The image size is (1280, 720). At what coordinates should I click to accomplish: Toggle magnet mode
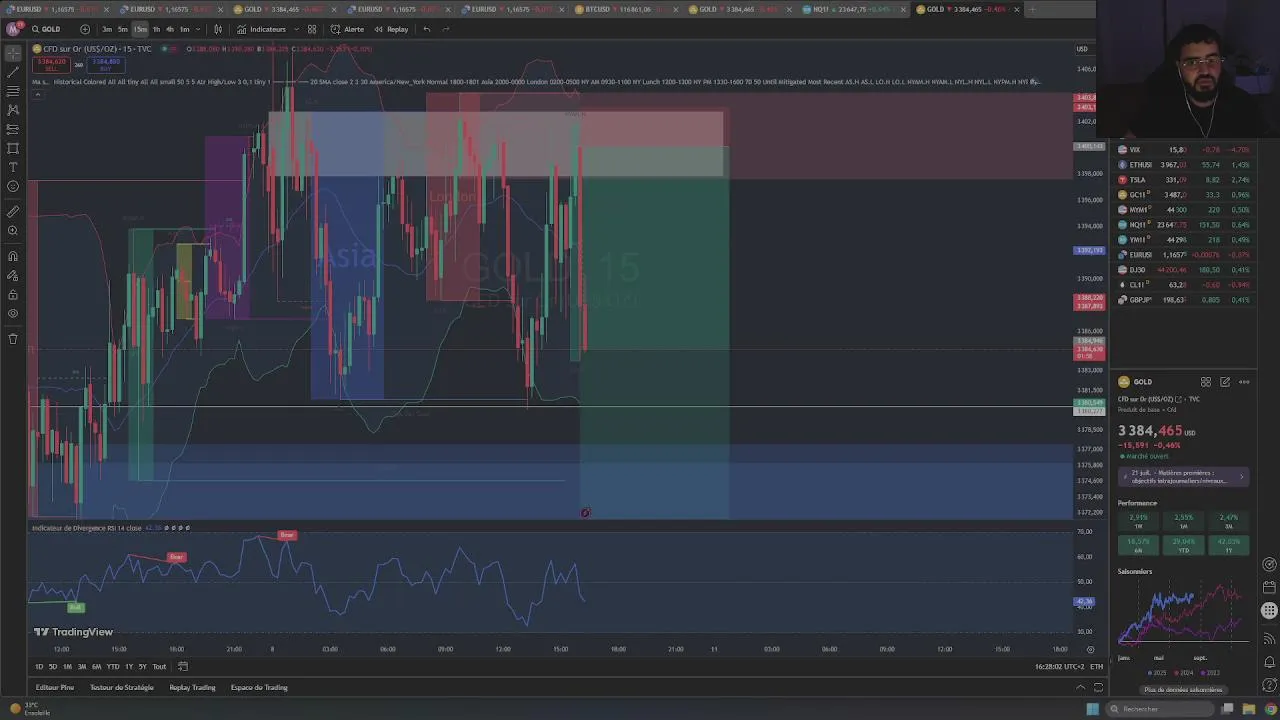[13, 256]
